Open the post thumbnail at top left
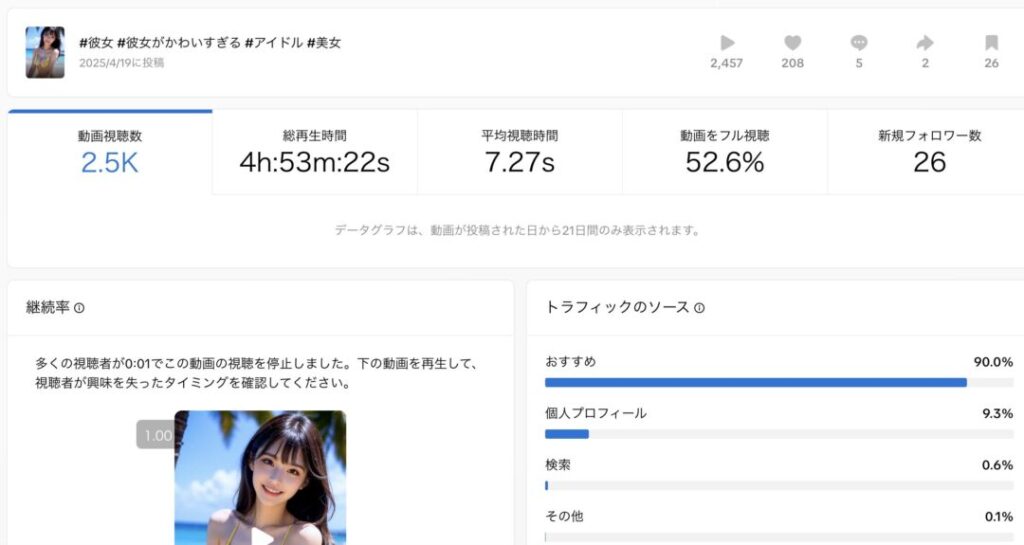This screenshot has width=1024, height=545. (x=45, y=52)
